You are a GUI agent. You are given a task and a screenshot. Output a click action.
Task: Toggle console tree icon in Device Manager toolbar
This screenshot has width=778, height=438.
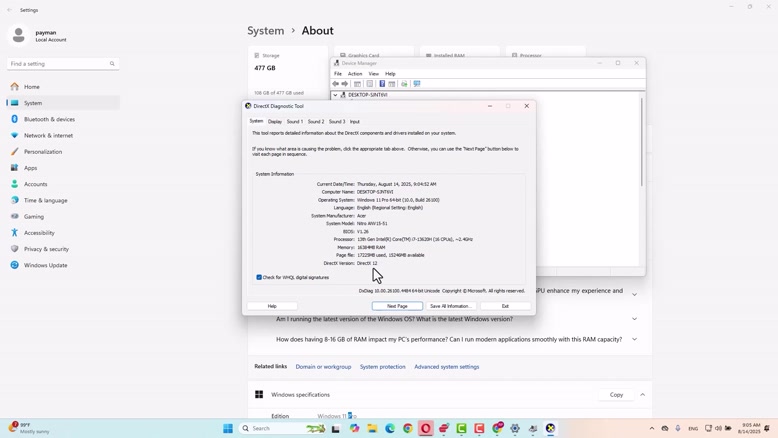coord(357,84)
